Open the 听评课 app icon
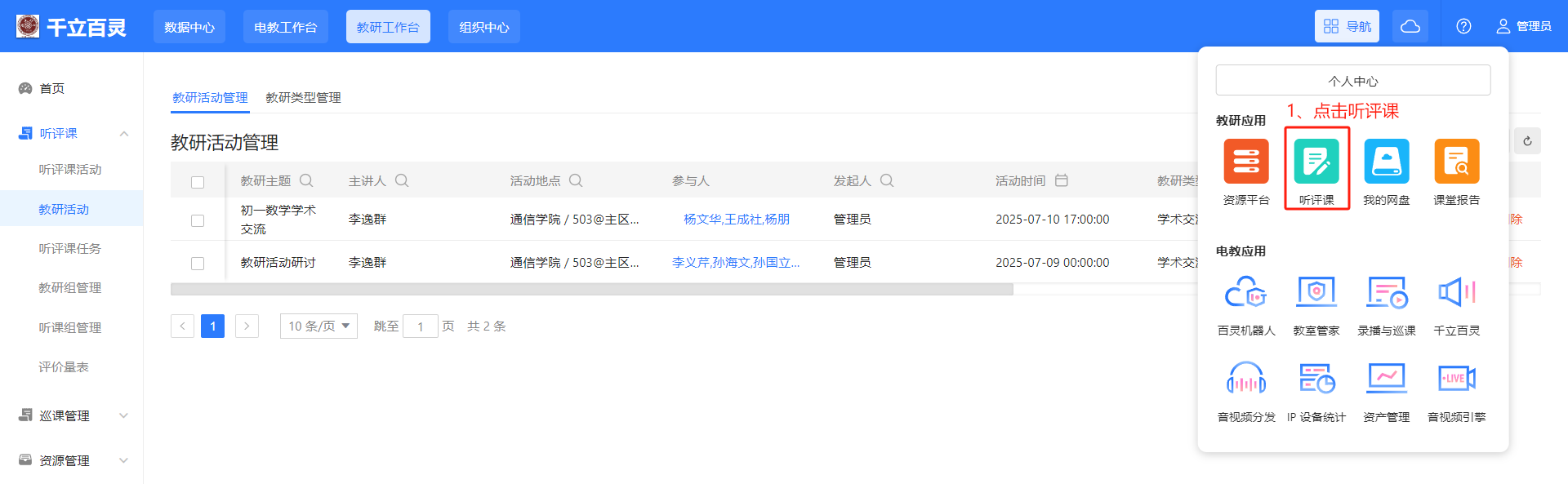Viewport: 1568px width, 484px height. [x=1316, y=162]
